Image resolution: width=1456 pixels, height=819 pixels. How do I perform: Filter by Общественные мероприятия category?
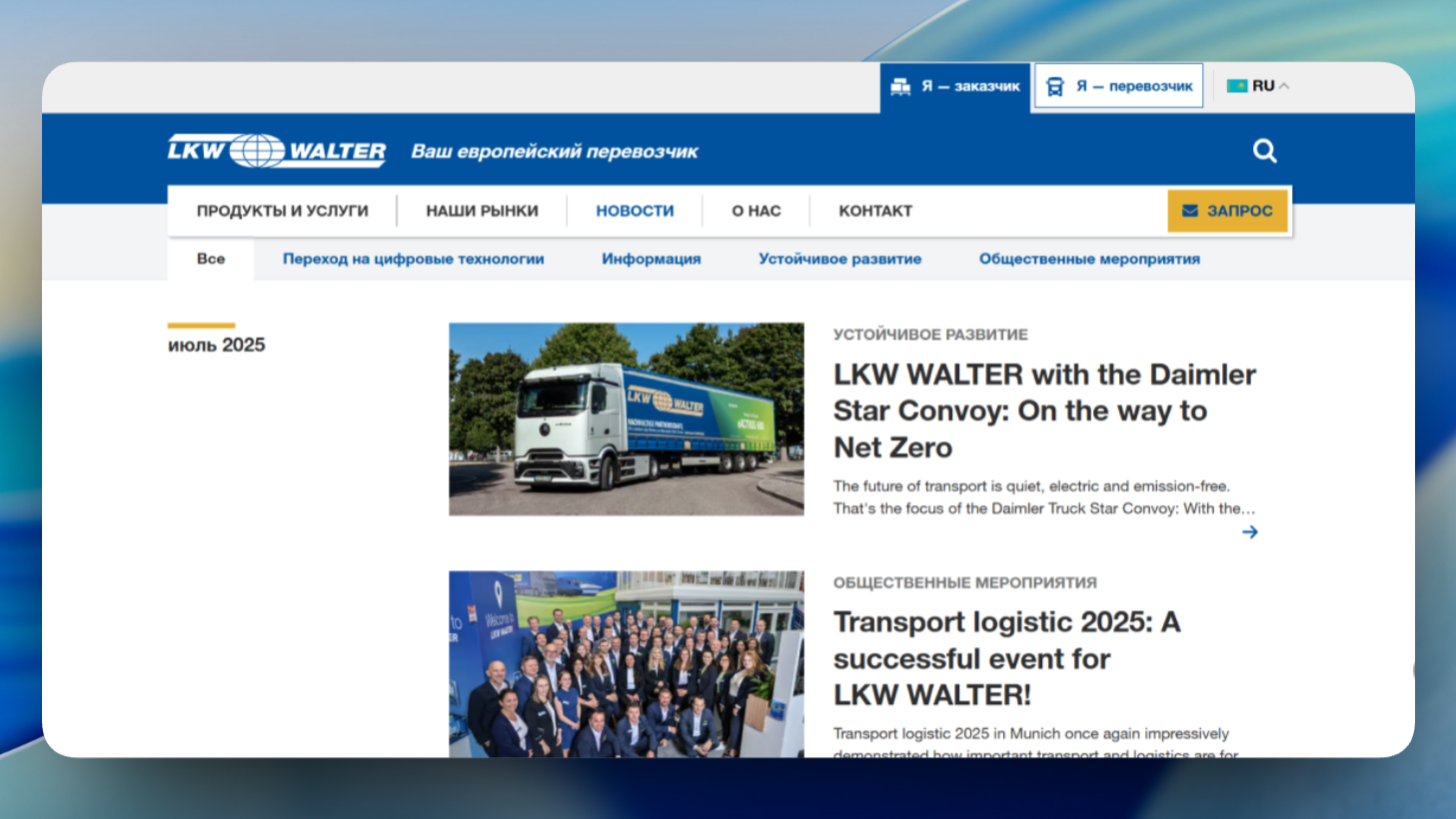(x=1089, y=259)
